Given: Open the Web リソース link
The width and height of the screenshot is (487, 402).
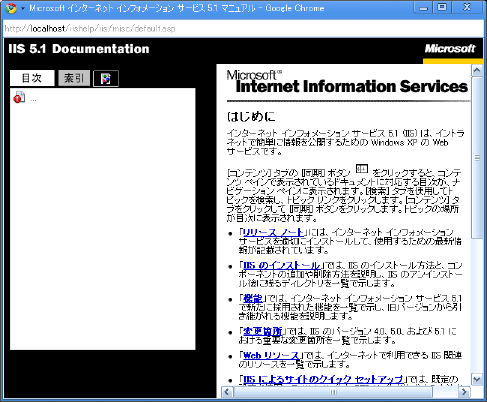Looking at the screenshot, I should (271, 355).
